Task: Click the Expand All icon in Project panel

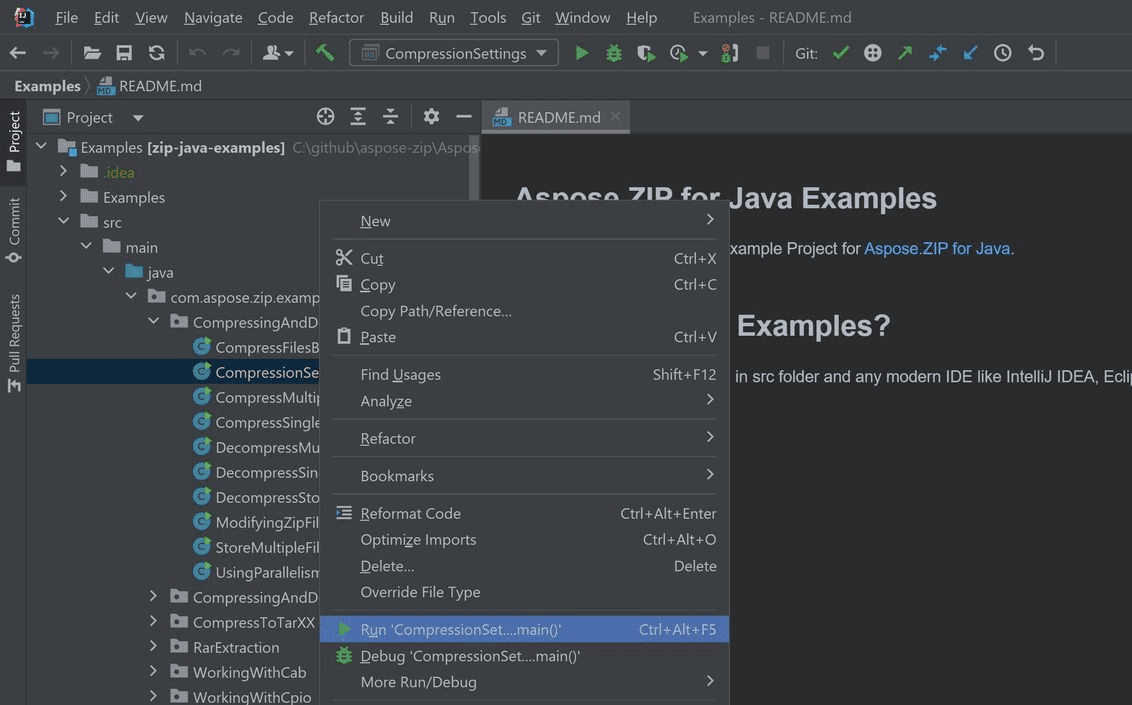Action: (x=357, y=116)
